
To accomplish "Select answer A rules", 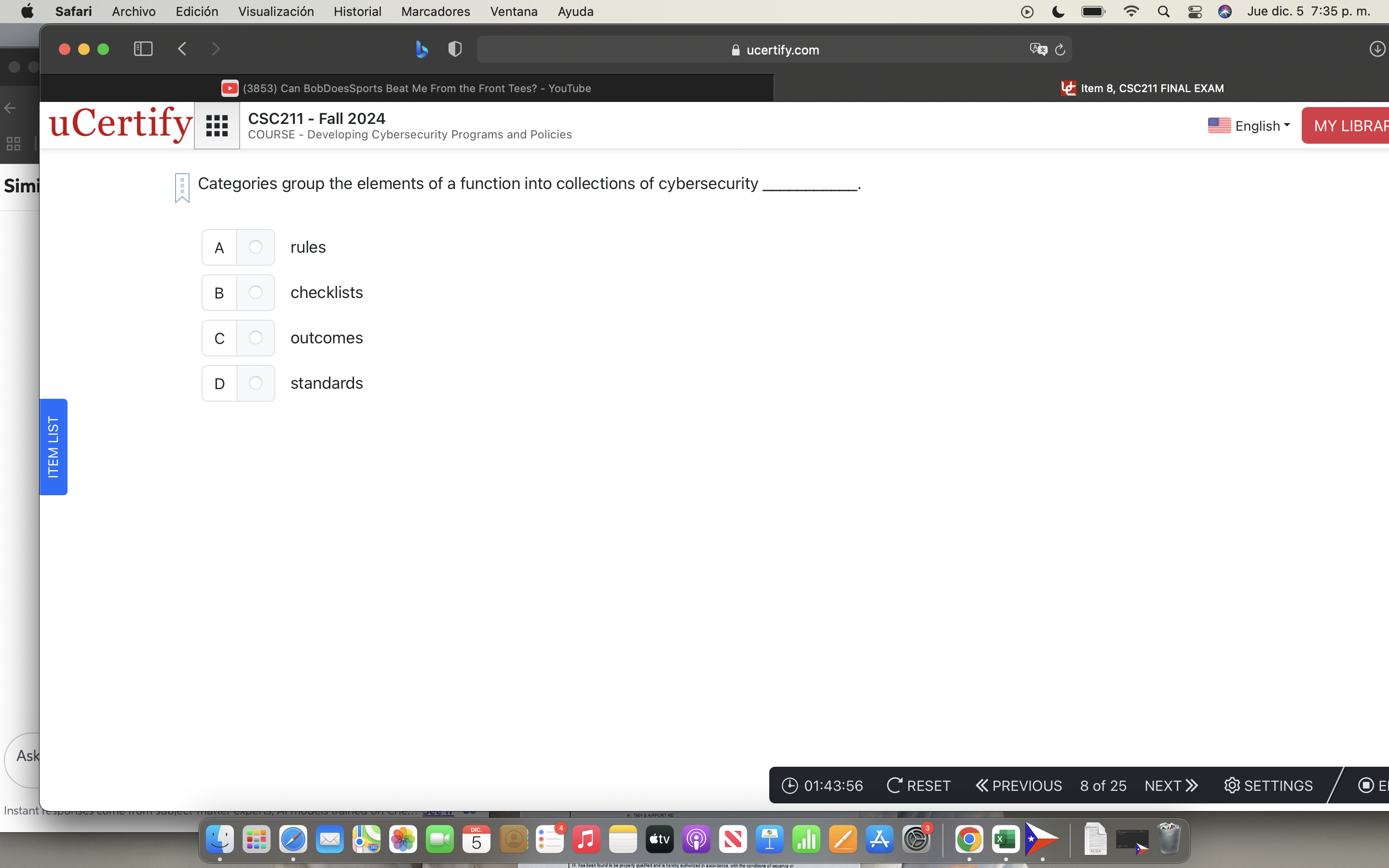I will point(256,247).
